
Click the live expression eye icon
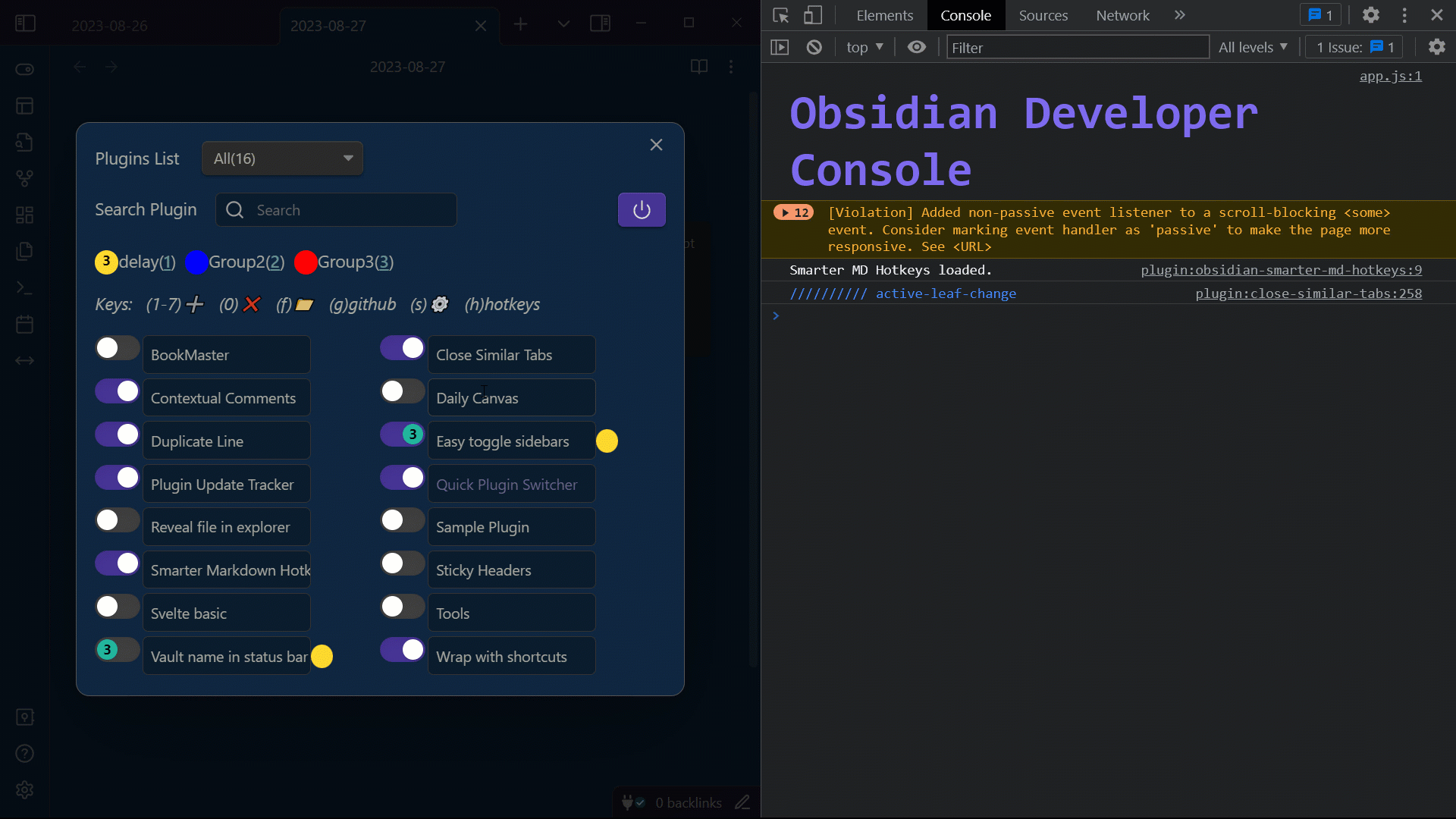pyautogui.click(x=916, y=47)
